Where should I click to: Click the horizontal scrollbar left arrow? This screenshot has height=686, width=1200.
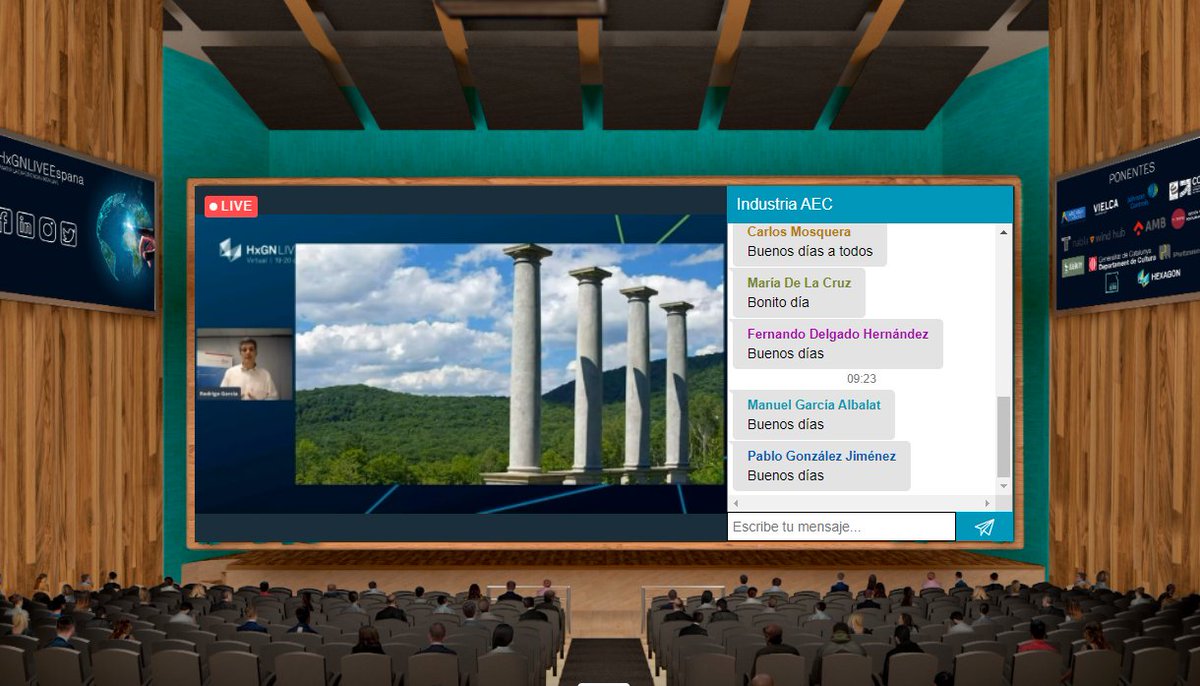[736, 503]
